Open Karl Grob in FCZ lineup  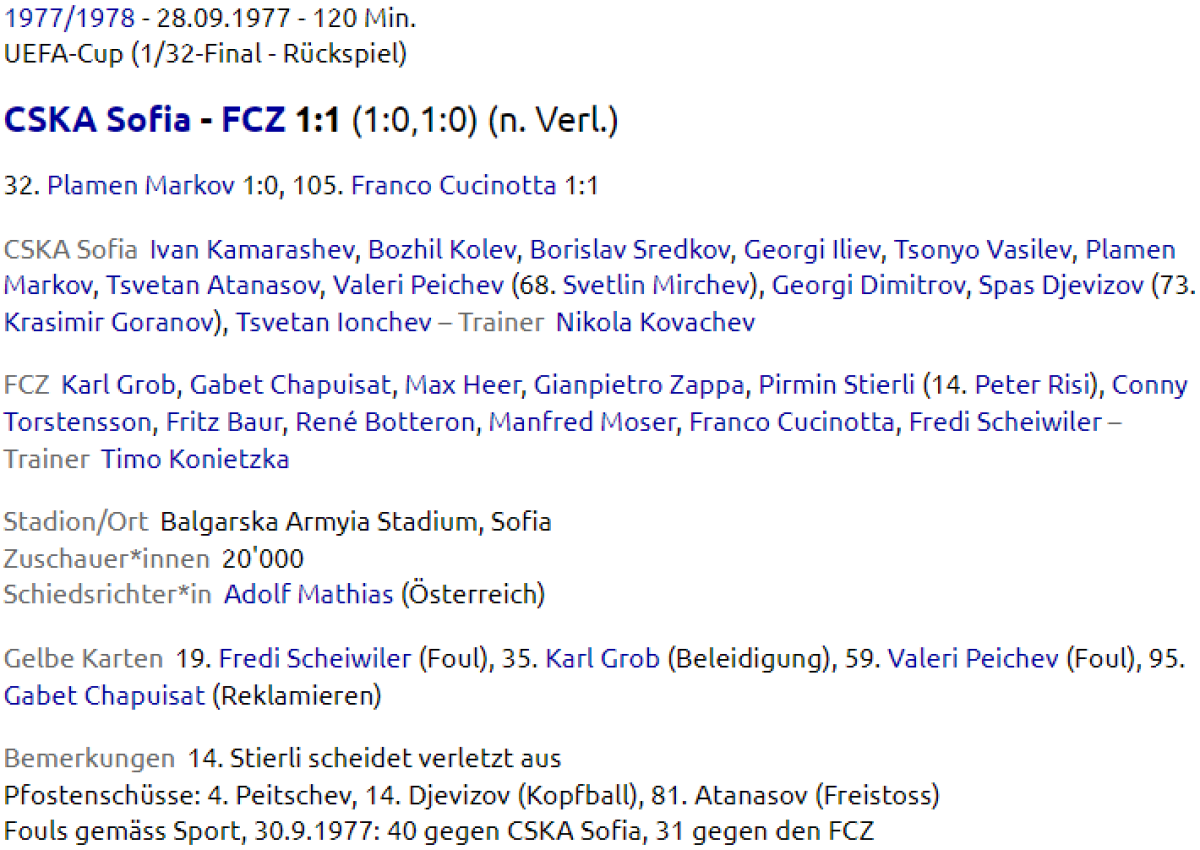[x=118, y=386]
